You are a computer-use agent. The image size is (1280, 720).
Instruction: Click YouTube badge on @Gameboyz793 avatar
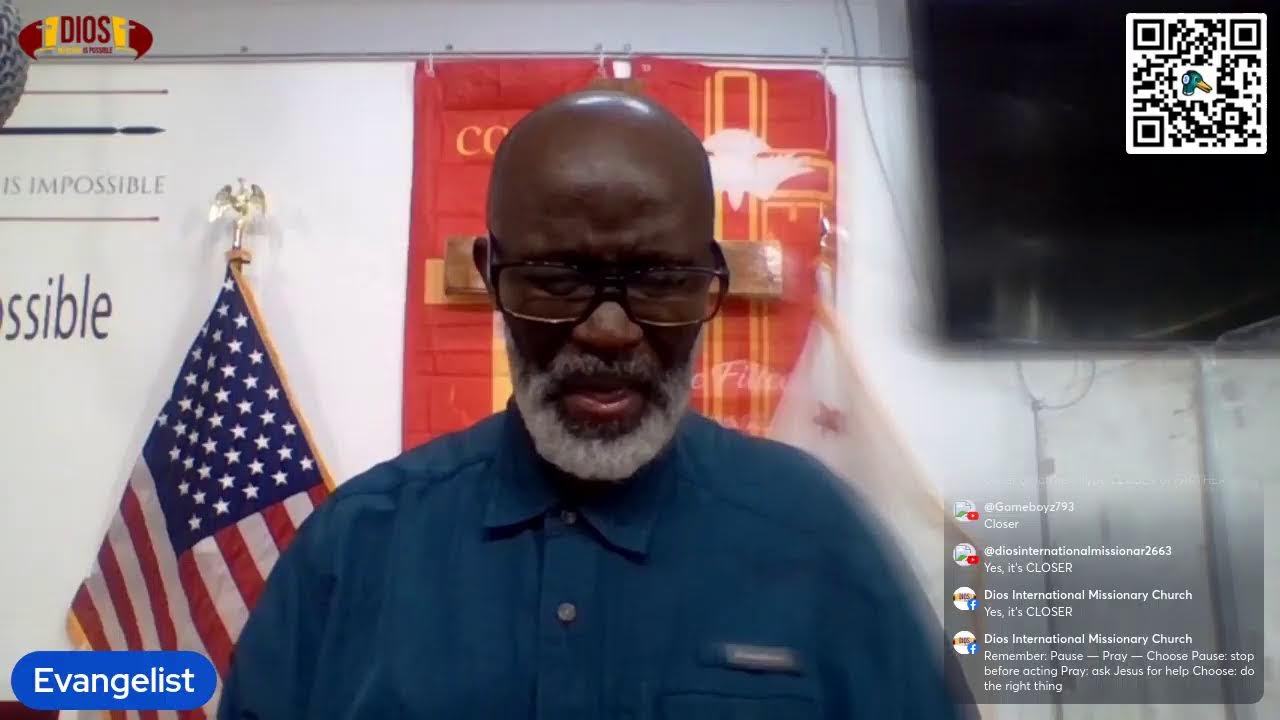tap(972, 517)
